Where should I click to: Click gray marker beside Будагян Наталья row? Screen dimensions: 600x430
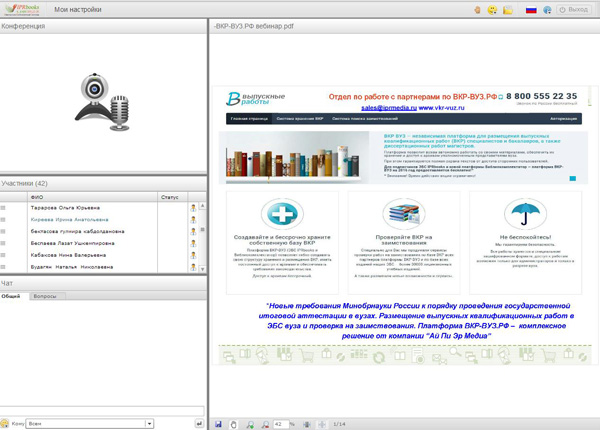(x=3, y=267)
